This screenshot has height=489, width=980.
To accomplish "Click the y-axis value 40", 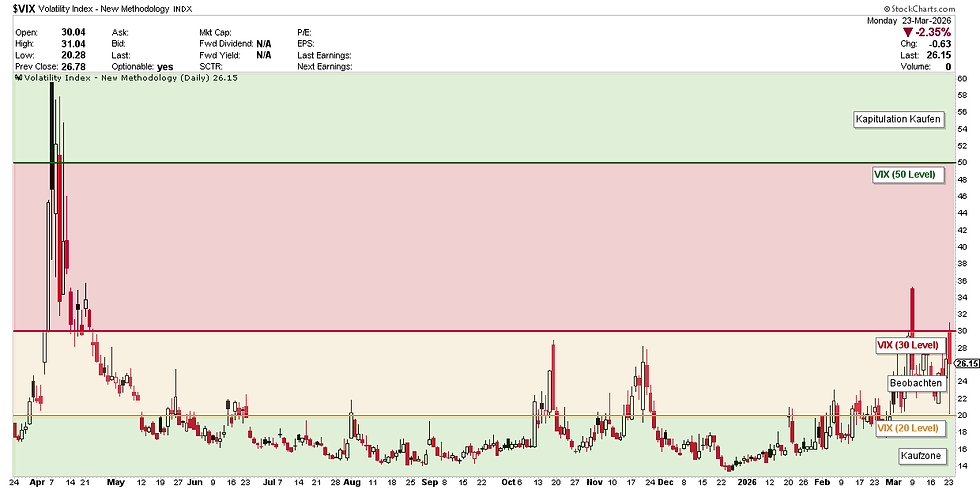I will pyautogui.click(x=961, y=247).
